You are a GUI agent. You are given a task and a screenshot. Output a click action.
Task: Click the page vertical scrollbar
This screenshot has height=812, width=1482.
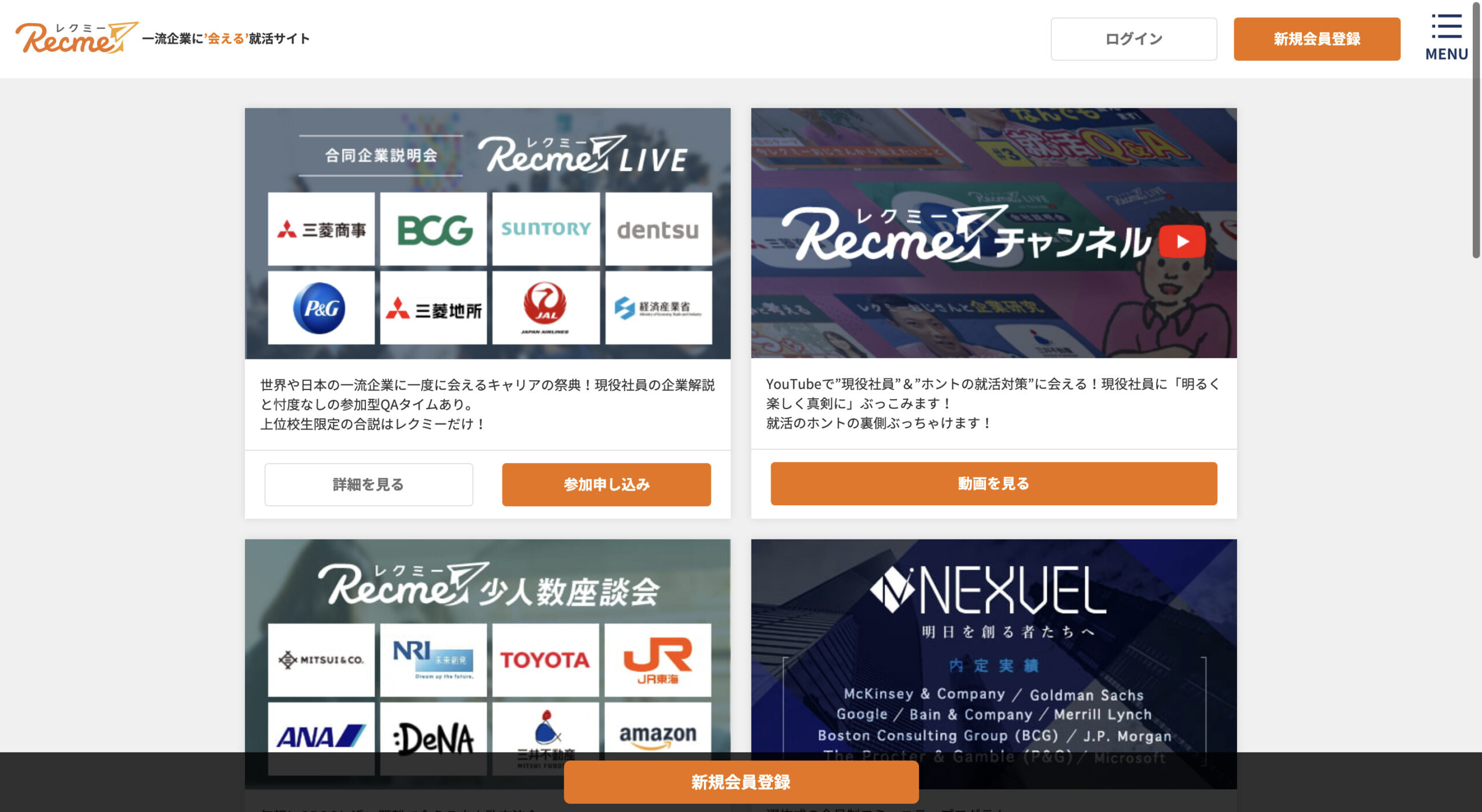(x=1476, y=130)
